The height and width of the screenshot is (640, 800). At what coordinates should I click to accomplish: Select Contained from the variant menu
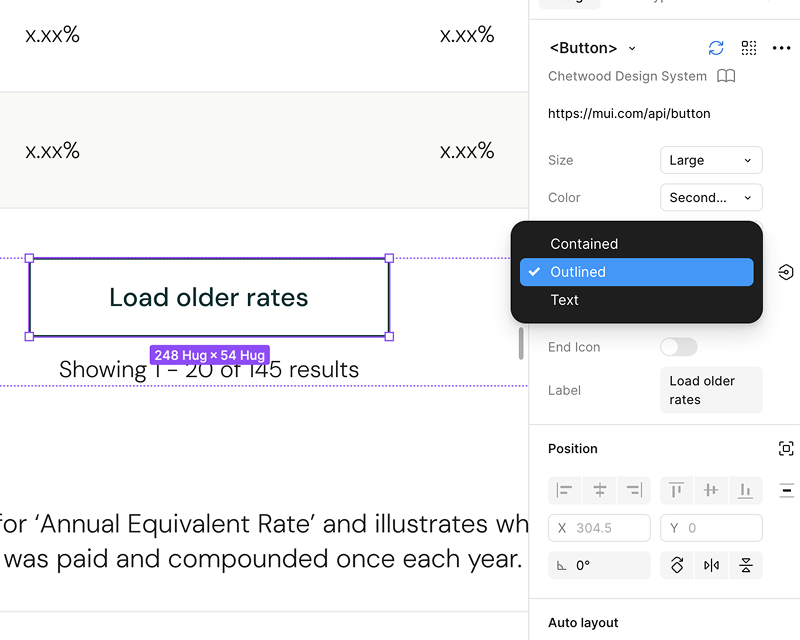coord(584,244)
